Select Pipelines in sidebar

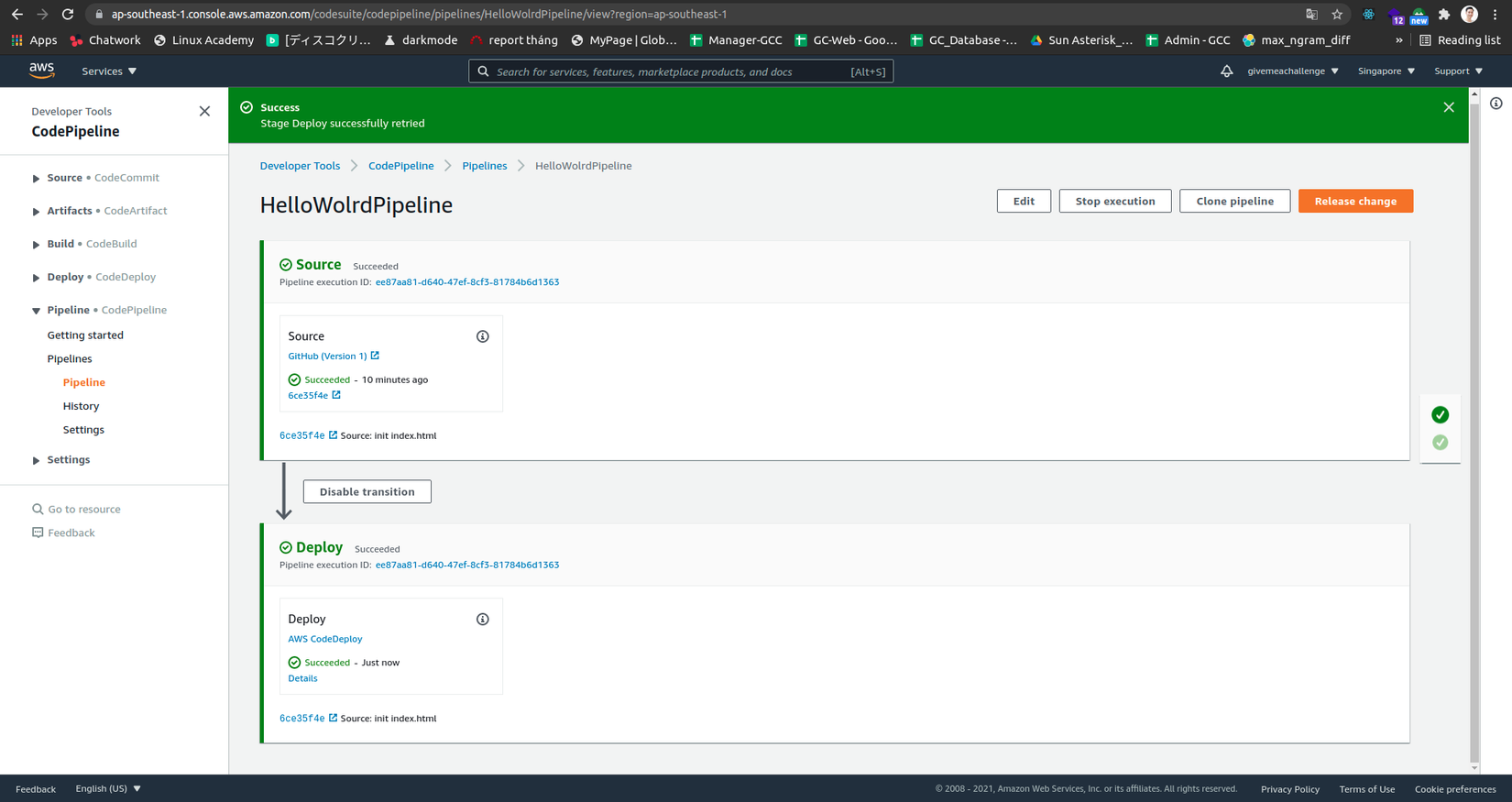click(x=70, y=359)
